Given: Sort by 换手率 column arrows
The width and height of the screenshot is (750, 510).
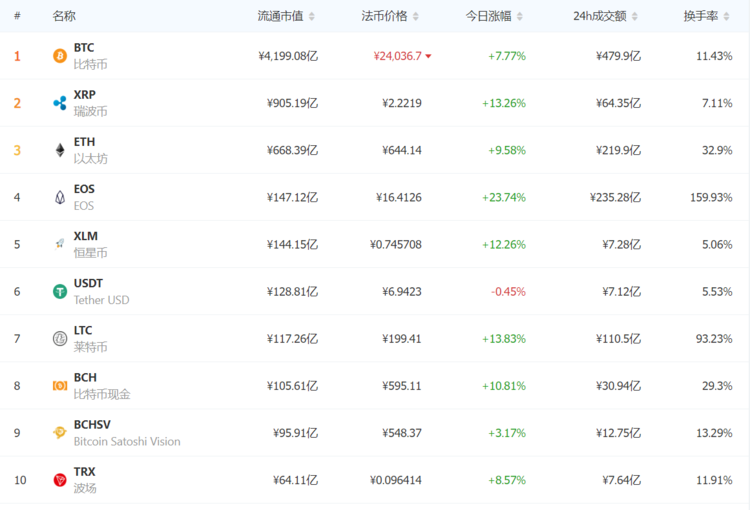Looking at the screenshot, I should coord(727,17).
